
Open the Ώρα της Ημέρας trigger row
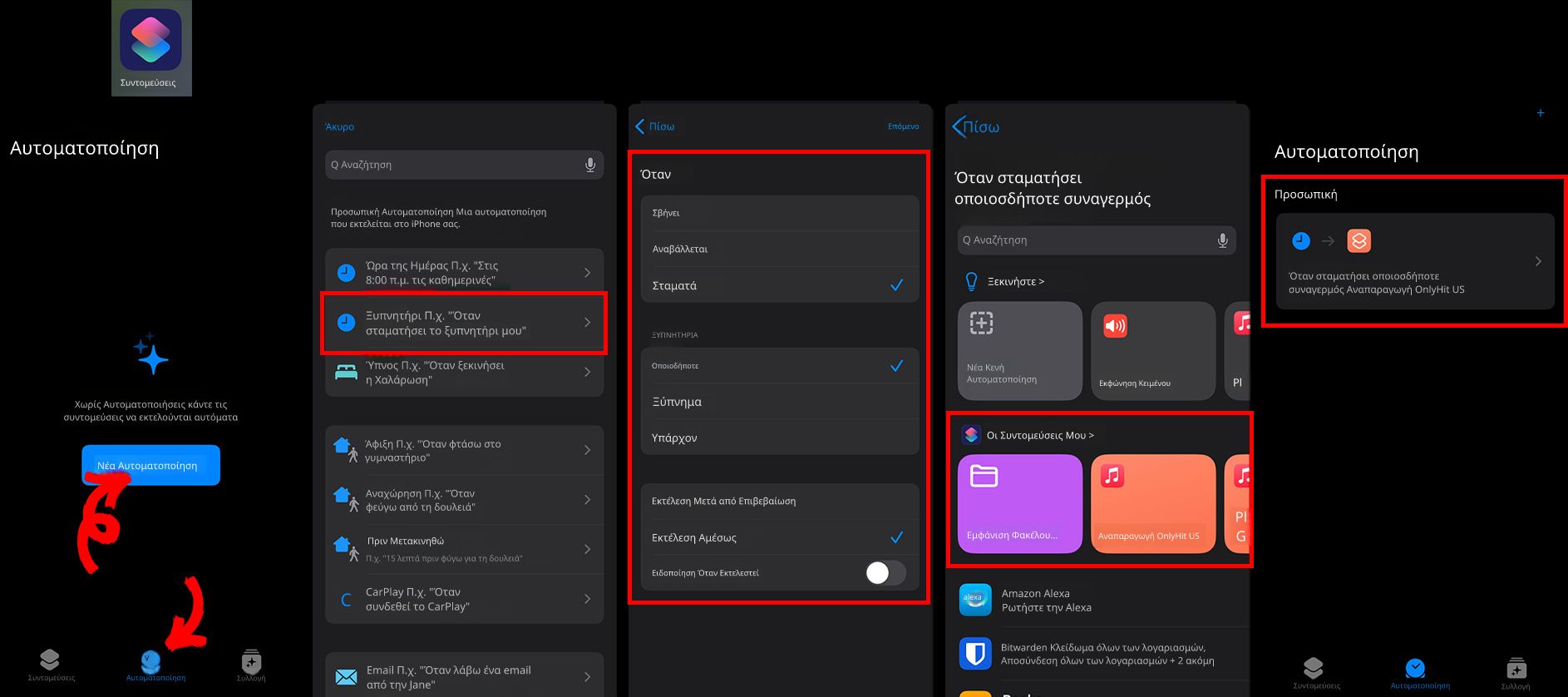click(x=464, y=273)
